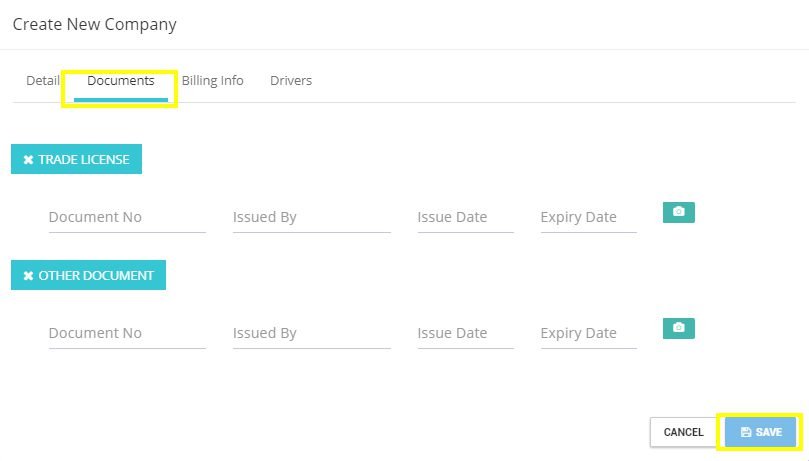This screenshot has width=809, height=461.
Task: Open Other Document Expiry Date field
Action: tap(589, 334)
